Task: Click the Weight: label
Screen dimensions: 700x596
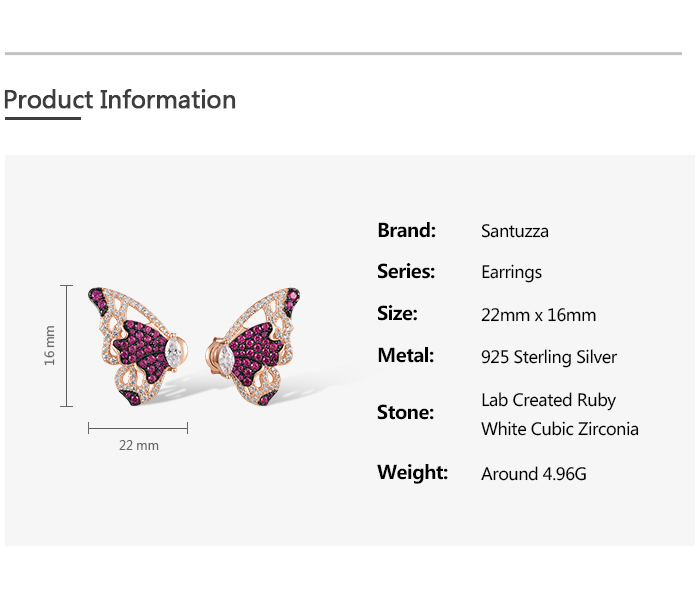Action: click(412, 472)
